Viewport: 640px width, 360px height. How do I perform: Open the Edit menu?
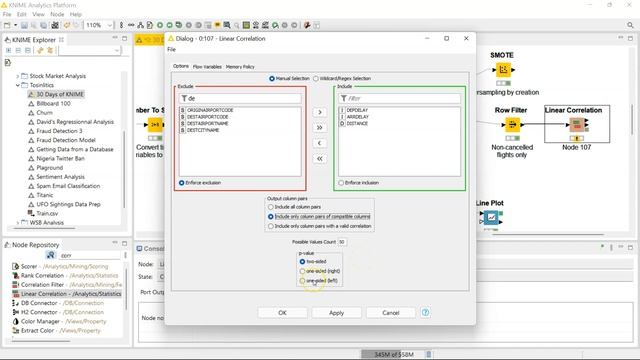[22, 14]
